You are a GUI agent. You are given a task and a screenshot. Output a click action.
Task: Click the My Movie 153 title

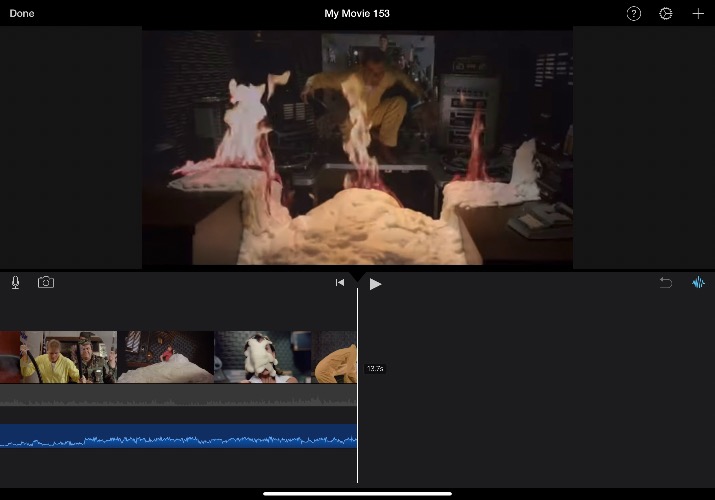click(x=357, y=14)
